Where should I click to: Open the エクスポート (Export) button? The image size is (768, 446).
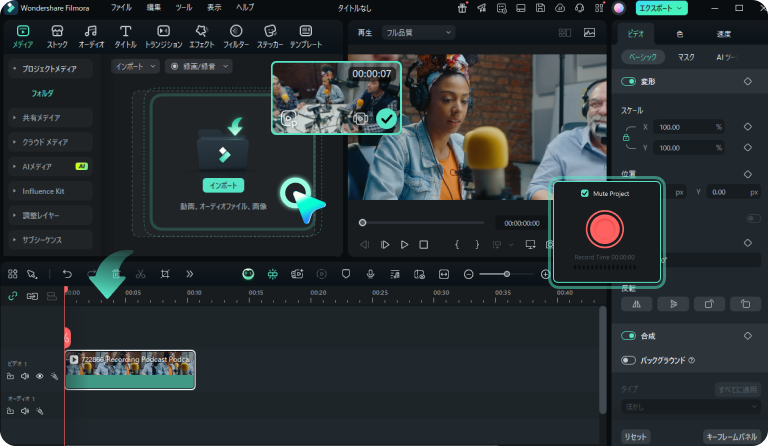(661, 8)
